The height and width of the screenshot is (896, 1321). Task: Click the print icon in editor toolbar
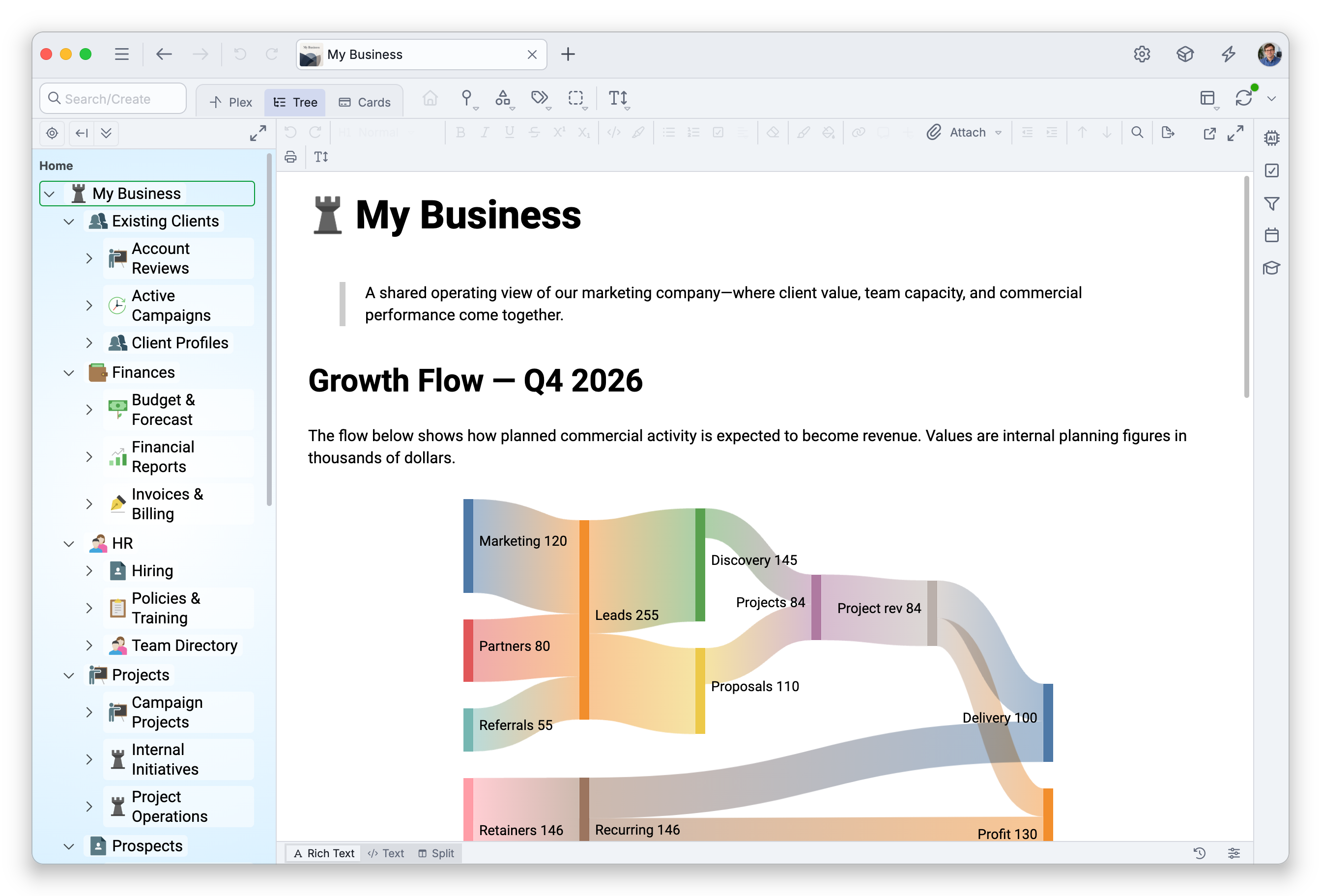point(290,157)
